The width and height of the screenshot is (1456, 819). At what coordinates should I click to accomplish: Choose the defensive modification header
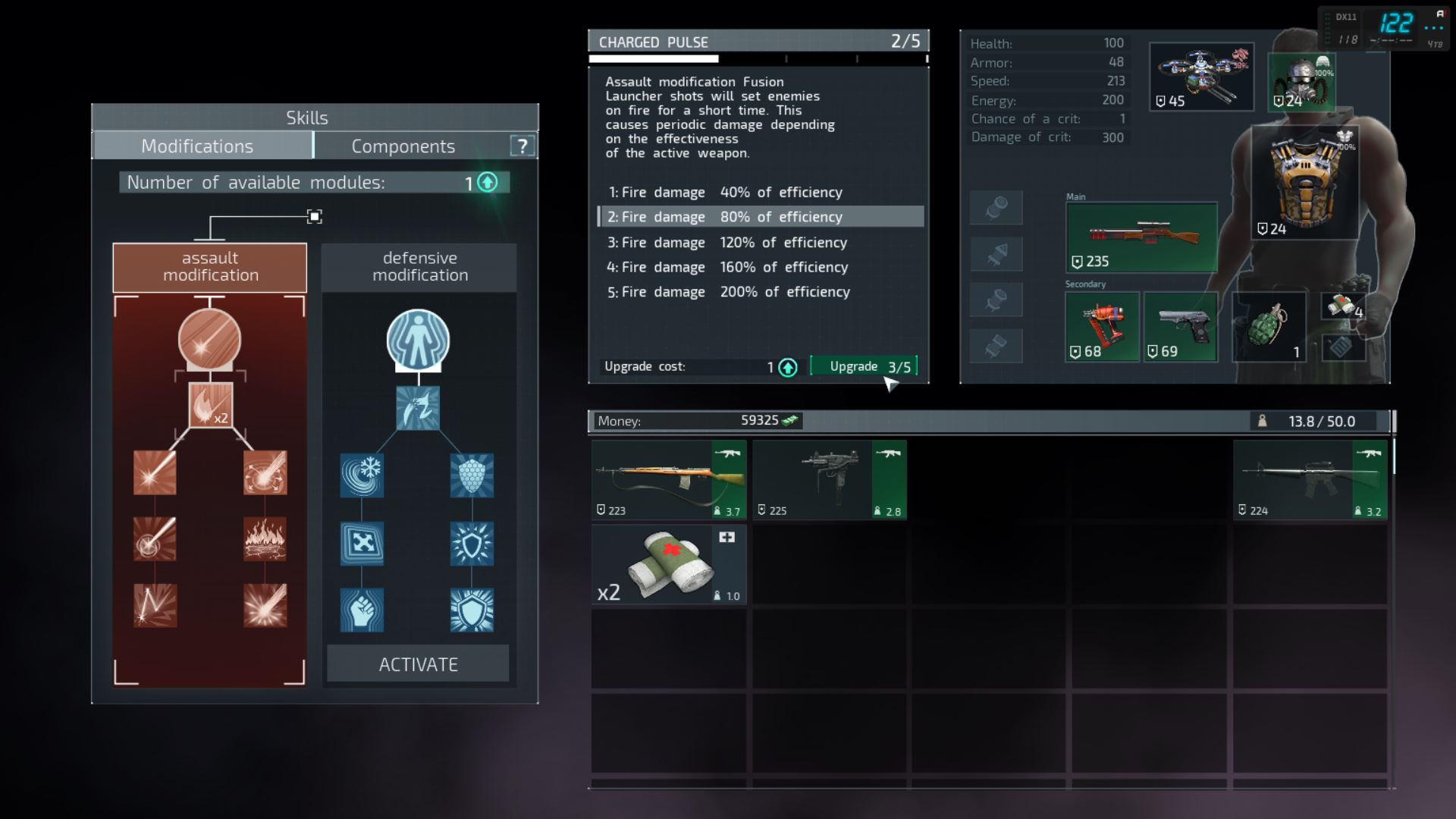tap(419, 267)
